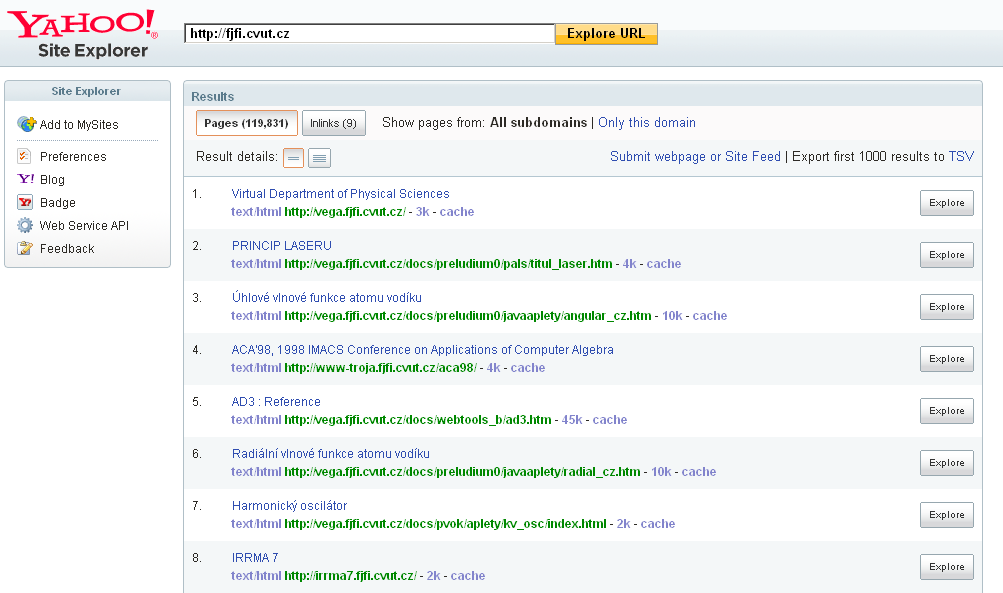Open the Inlinks (9) tab
Viewport: 1003px width, 593px height.
tap(333, 123)
